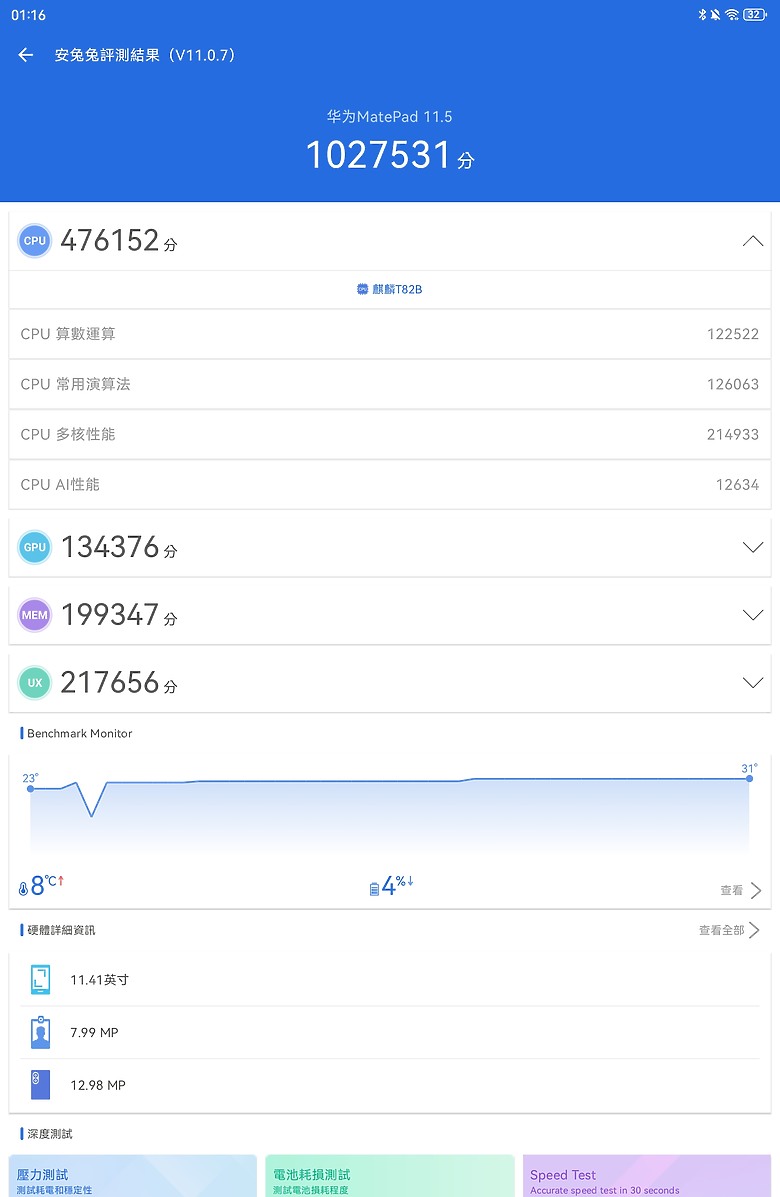Open 查看 benchmark monitor details

point(740,890)
